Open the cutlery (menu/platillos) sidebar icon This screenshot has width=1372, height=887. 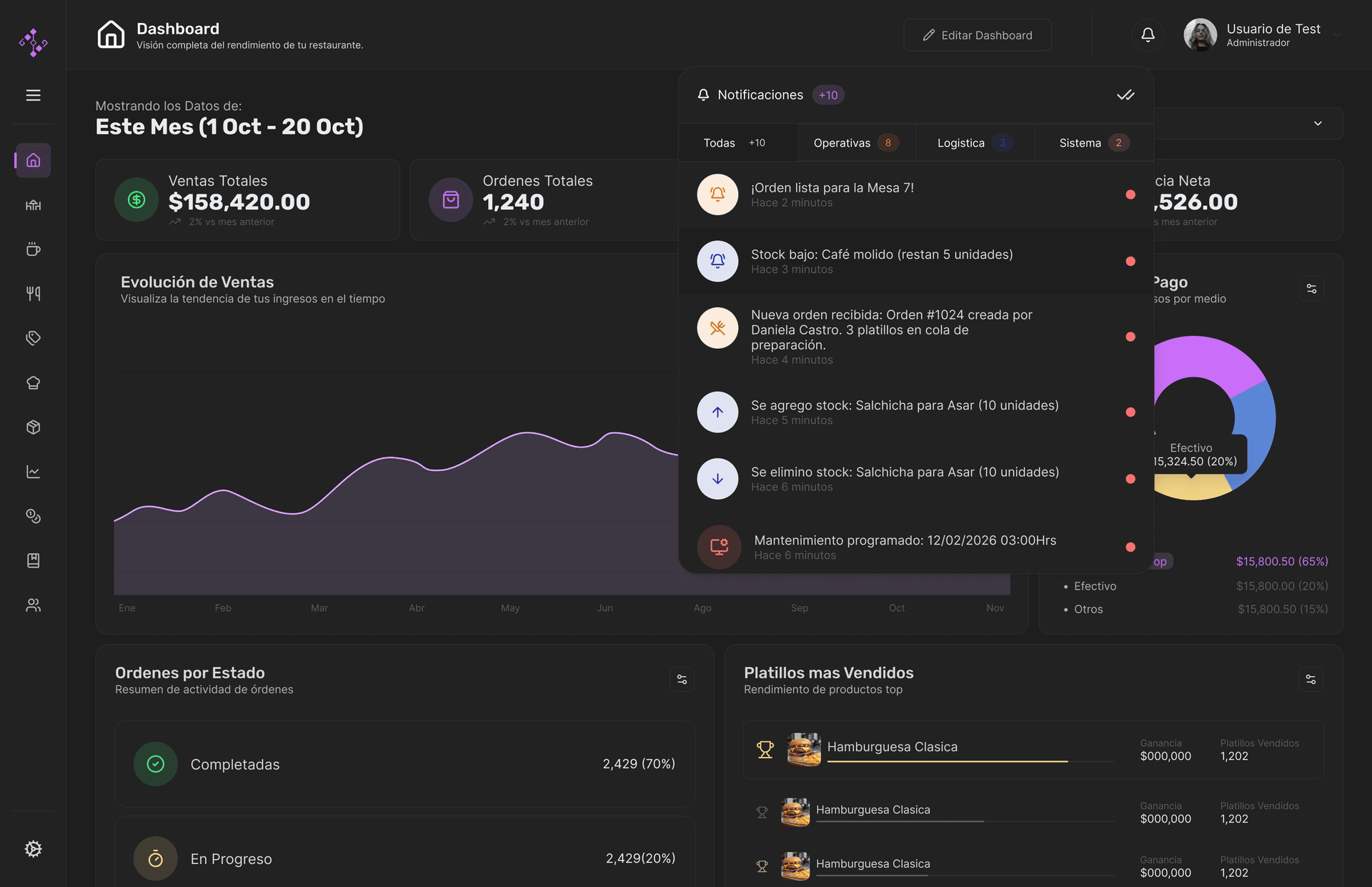[33, 293]
